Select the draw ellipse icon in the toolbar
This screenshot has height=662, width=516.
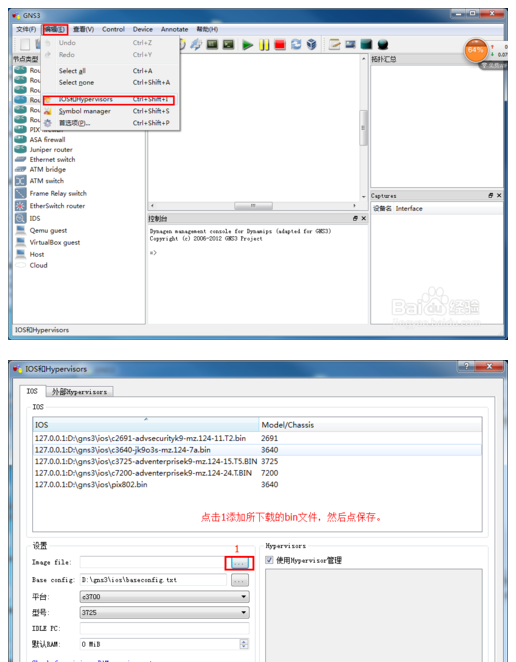point(383,44)
